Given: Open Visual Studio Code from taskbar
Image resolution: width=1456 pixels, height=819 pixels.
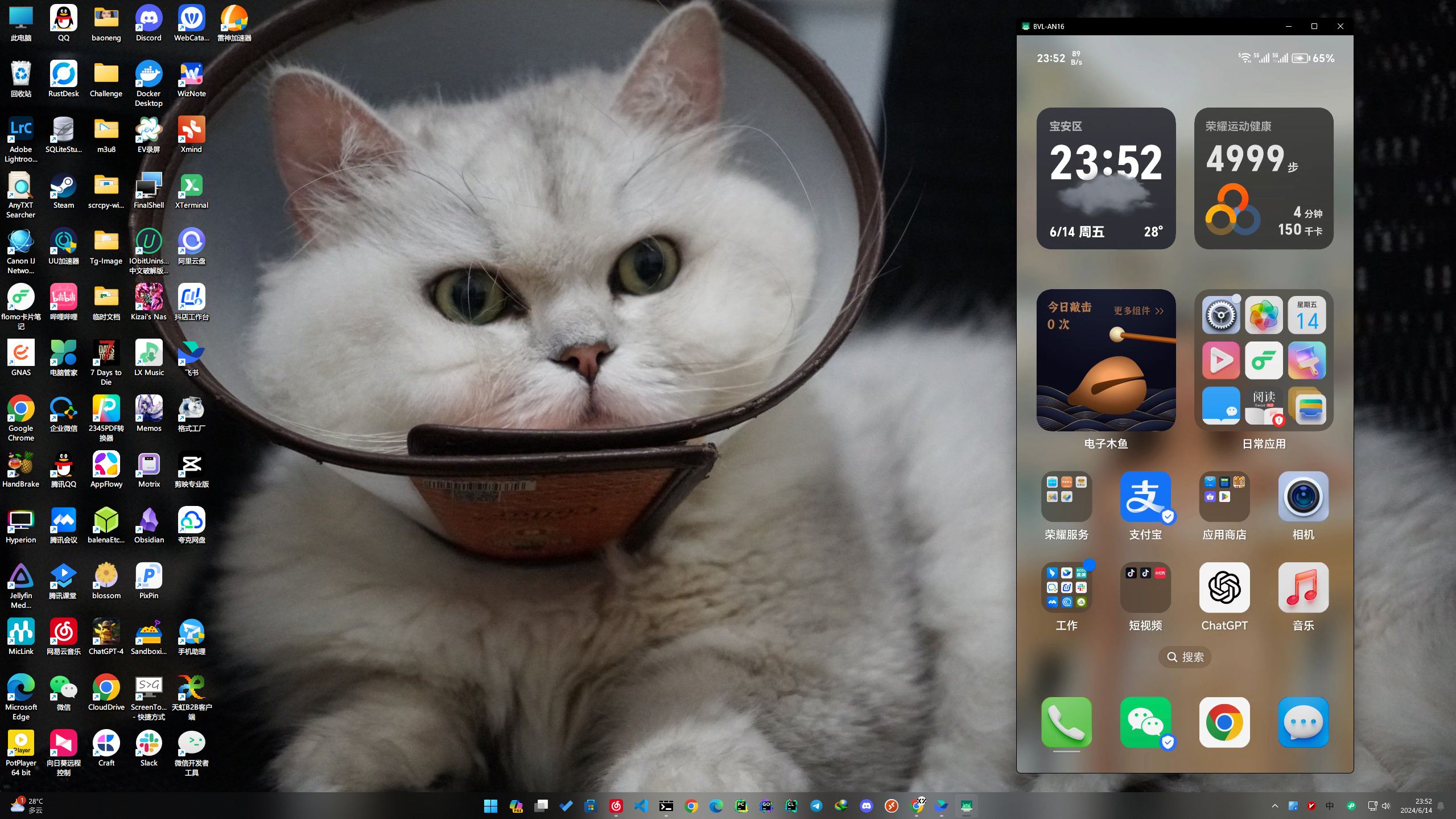Looking at the screenshot, I should 641,806.
